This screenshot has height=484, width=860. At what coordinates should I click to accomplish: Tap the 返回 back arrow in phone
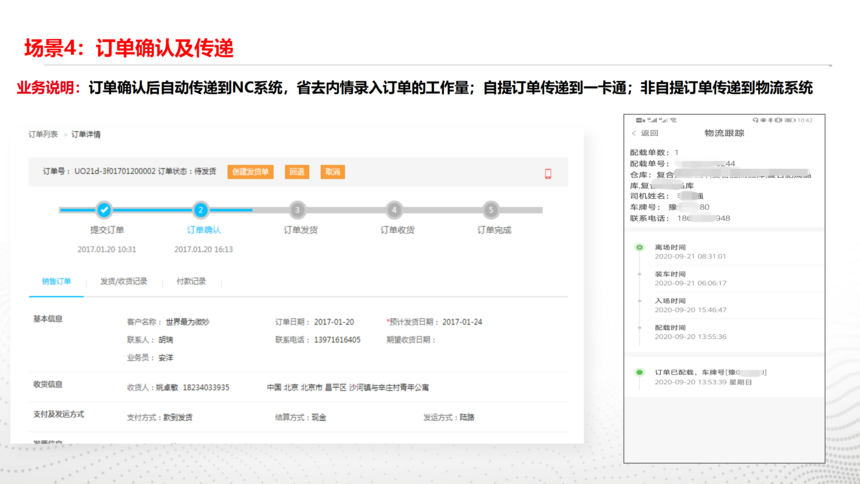click(635, 133)
